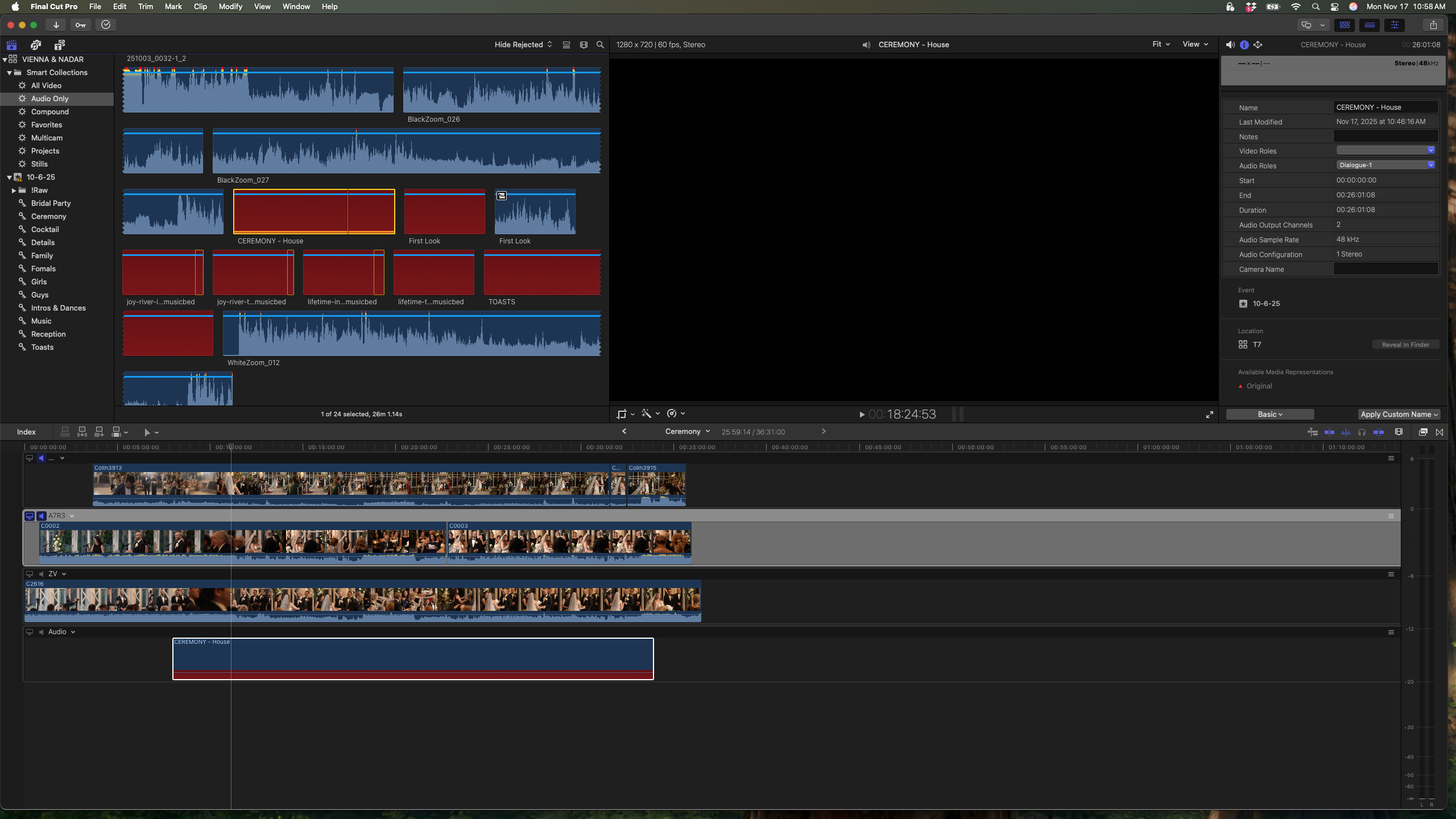The image size is (1456, 819).
Task: Open the info inspector icon
Action: point(1244,45)
